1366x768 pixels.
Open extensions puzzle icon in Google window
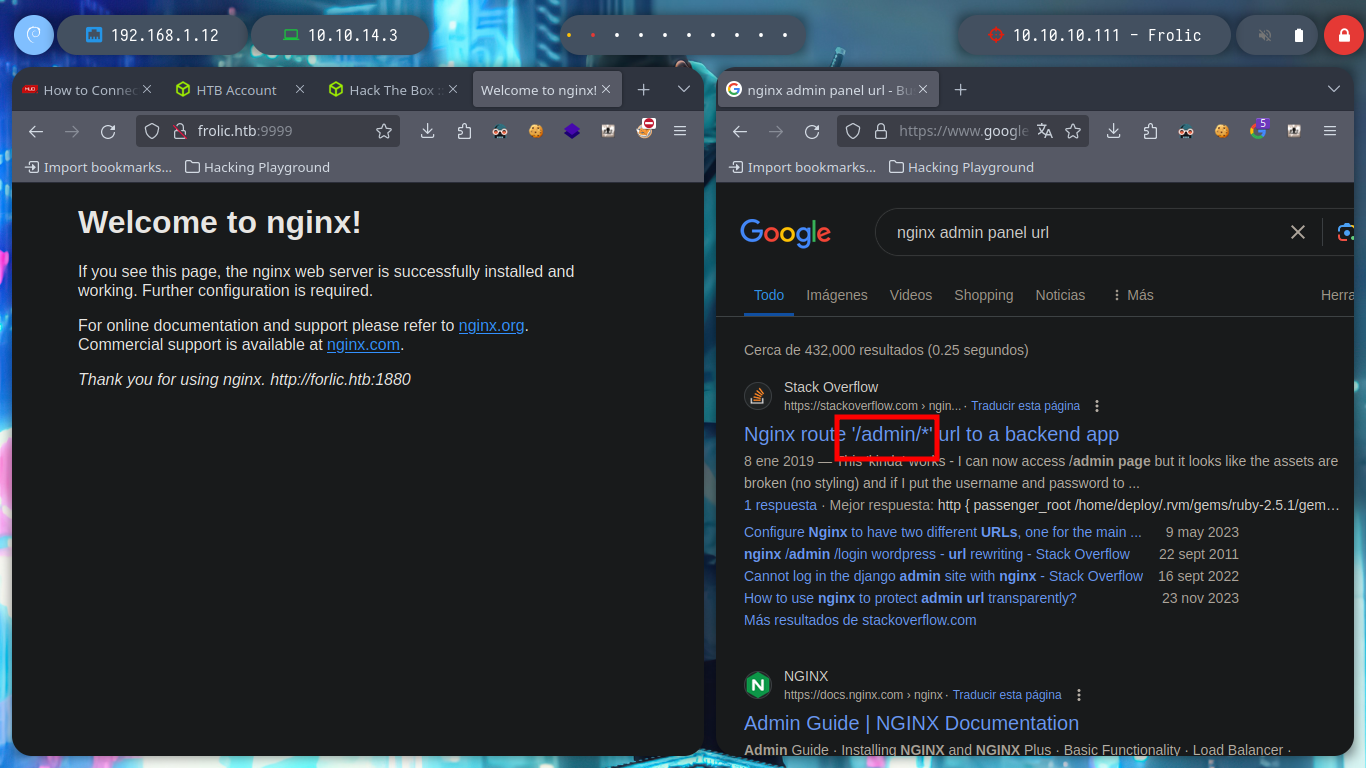[1150, 131]
